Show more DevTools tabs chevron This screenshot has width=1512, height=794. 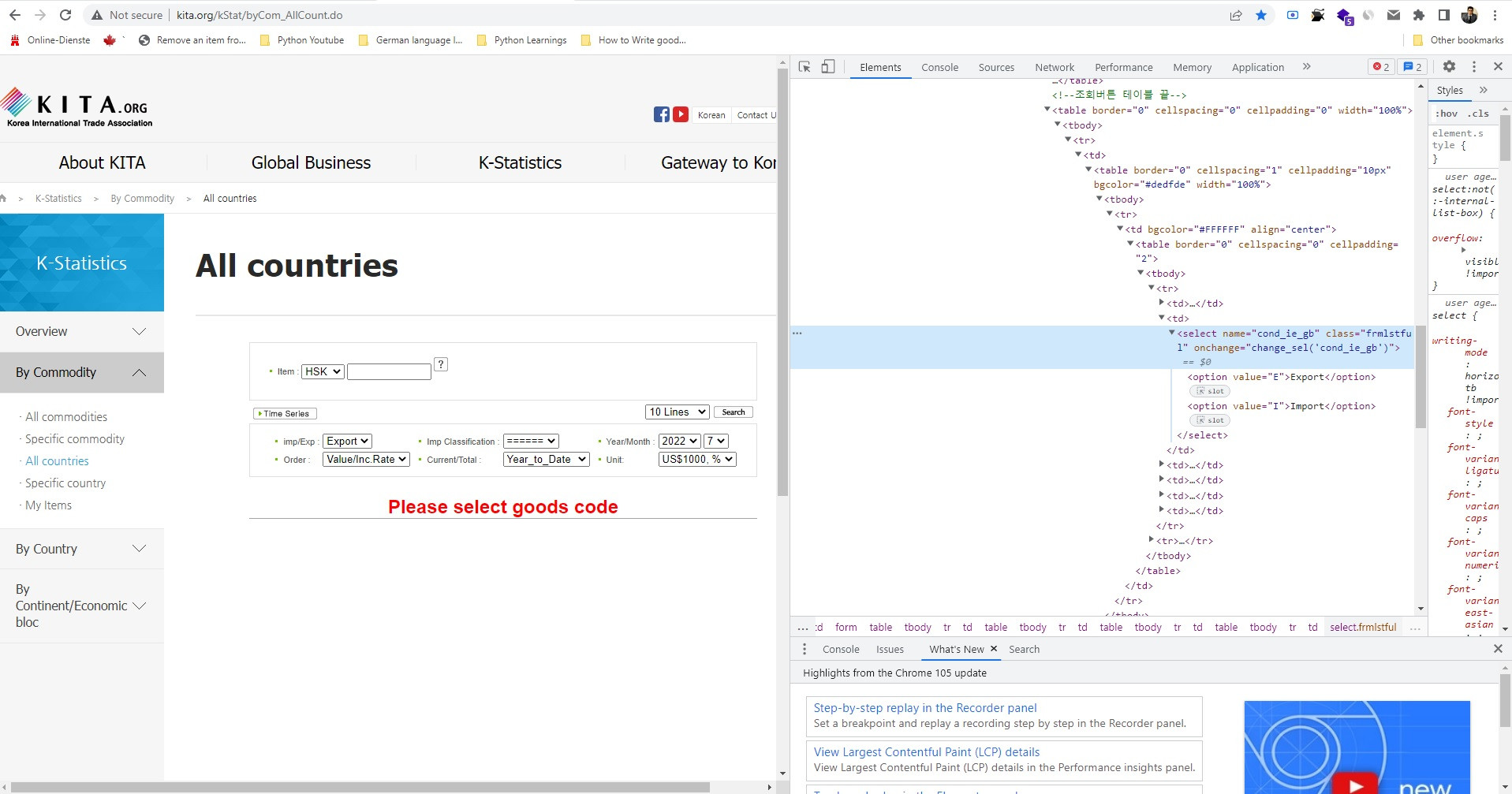[x=1307, y=67]
